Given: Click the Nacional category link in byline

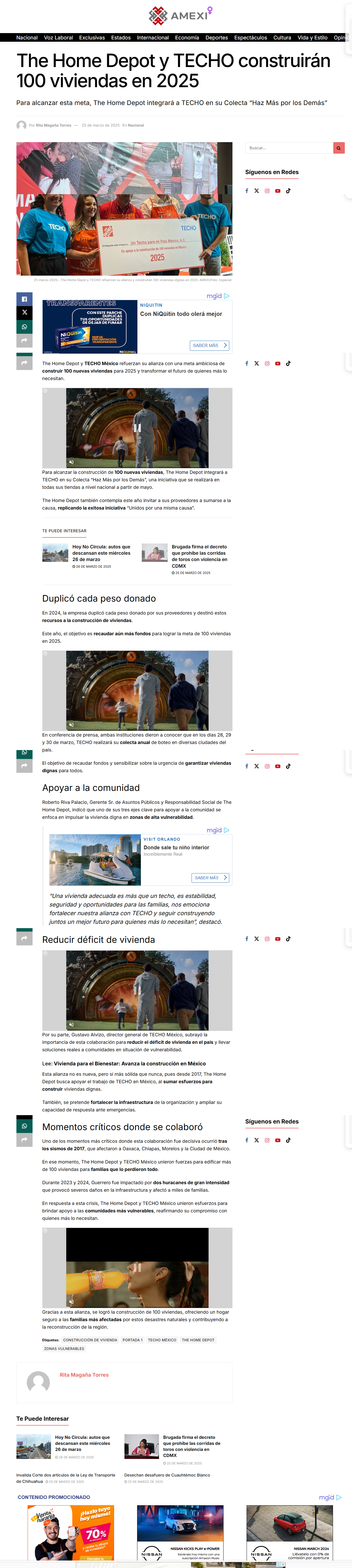Looking at the screenshot, I should [136, 125].
